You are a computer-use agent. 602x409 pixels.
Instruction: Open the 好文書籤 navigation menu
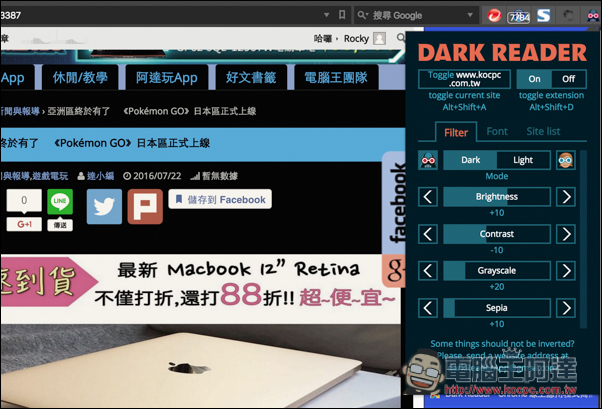click(x=251, y=78)
